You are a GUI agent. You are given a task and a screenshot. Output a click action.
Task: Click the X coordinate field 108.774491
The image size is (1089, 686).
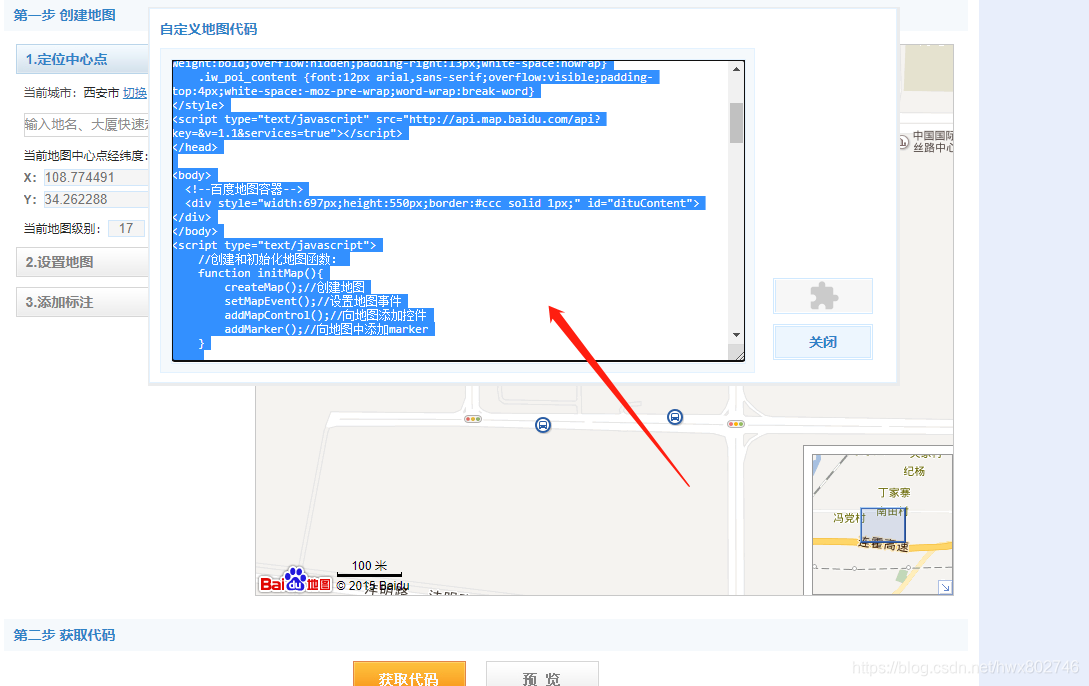click(x=96, y=177)
